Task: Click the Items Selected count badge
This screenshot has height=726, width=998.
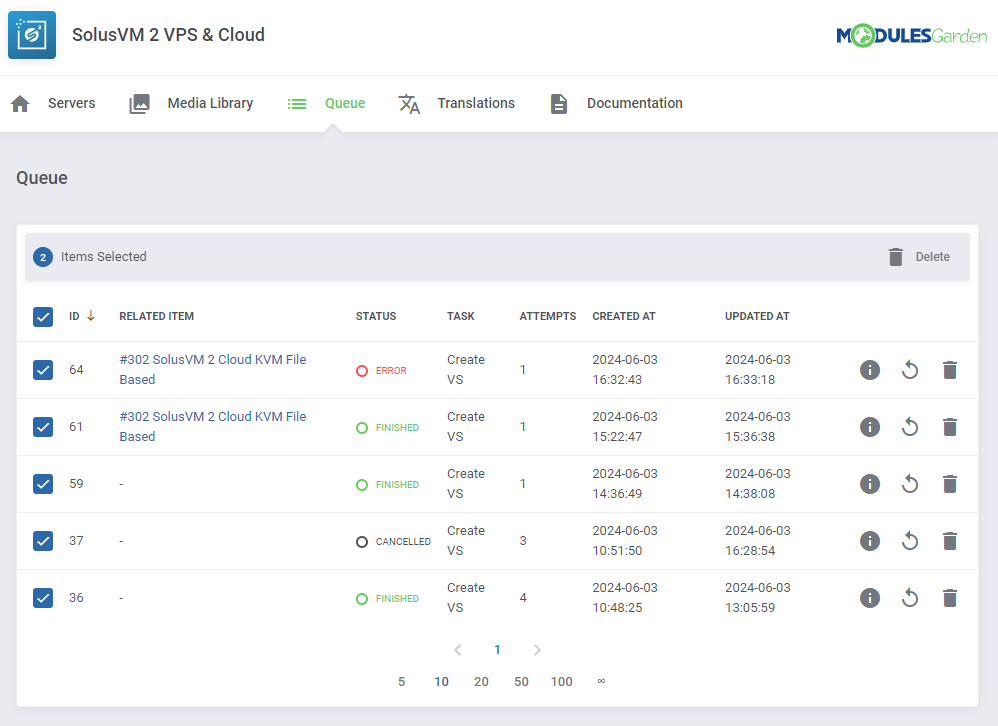Action: tap(43, 257)
